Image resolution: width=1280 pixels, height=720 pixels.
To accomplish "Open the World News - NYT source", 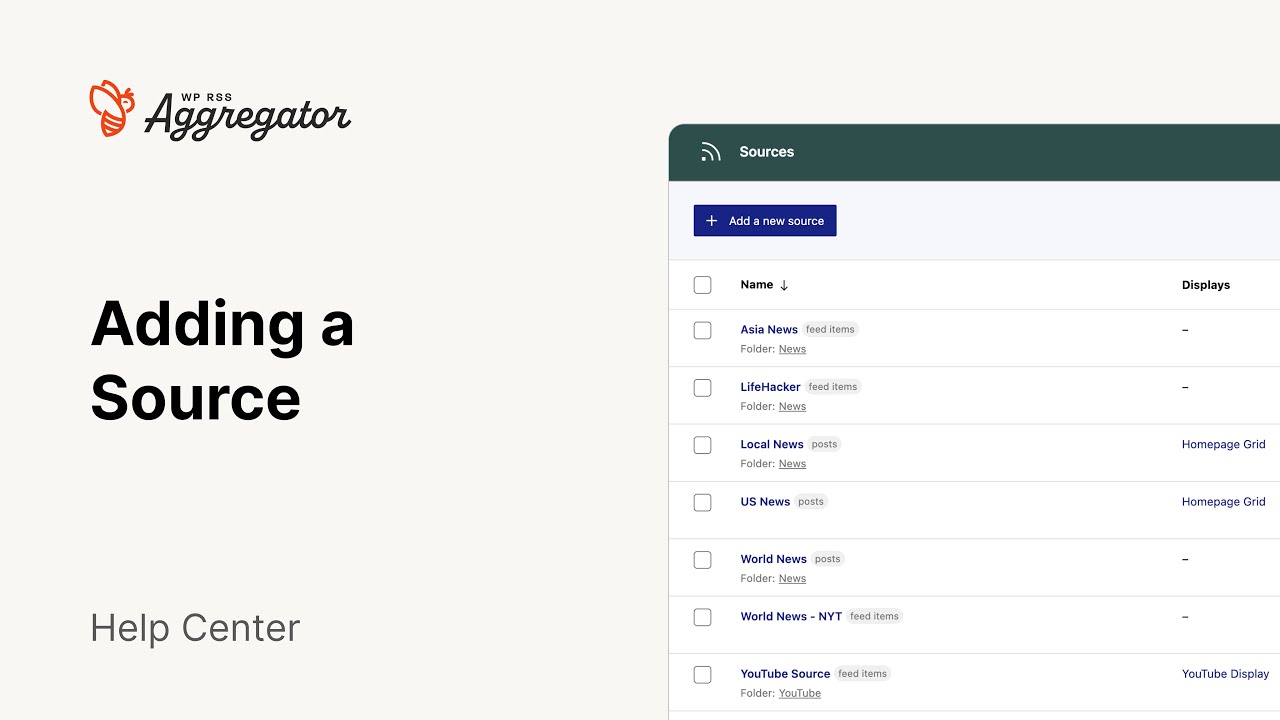I will [791, 617].
